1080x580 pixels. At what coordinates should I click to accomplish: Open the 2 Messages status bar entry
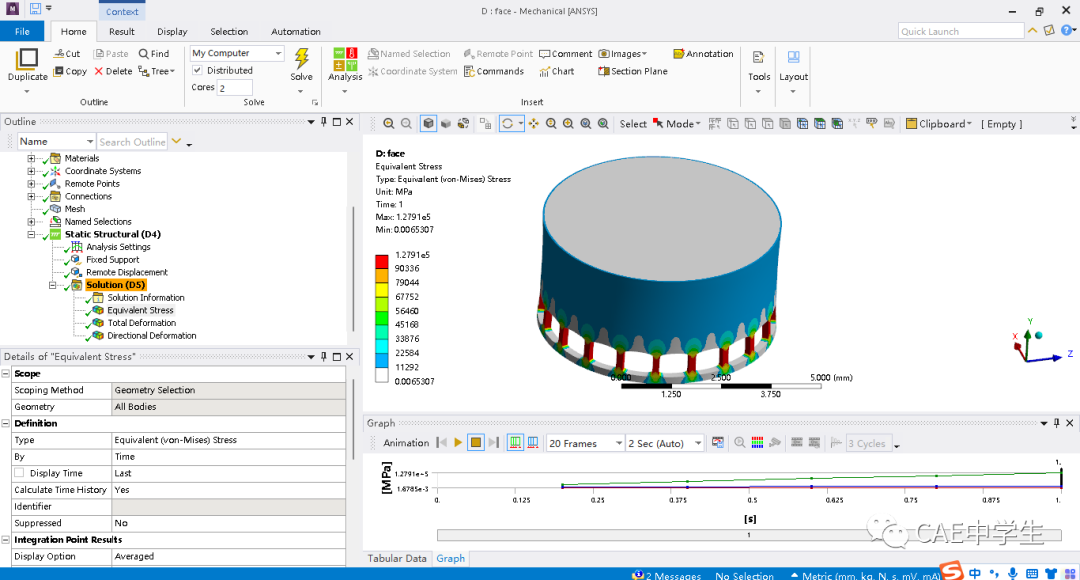point(667,575)
